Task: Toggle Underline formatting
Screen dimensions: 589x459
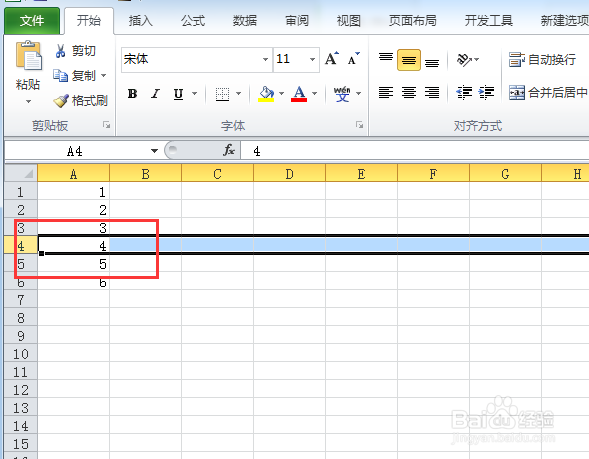Action: pyautogui.click(x=178, y=93)
